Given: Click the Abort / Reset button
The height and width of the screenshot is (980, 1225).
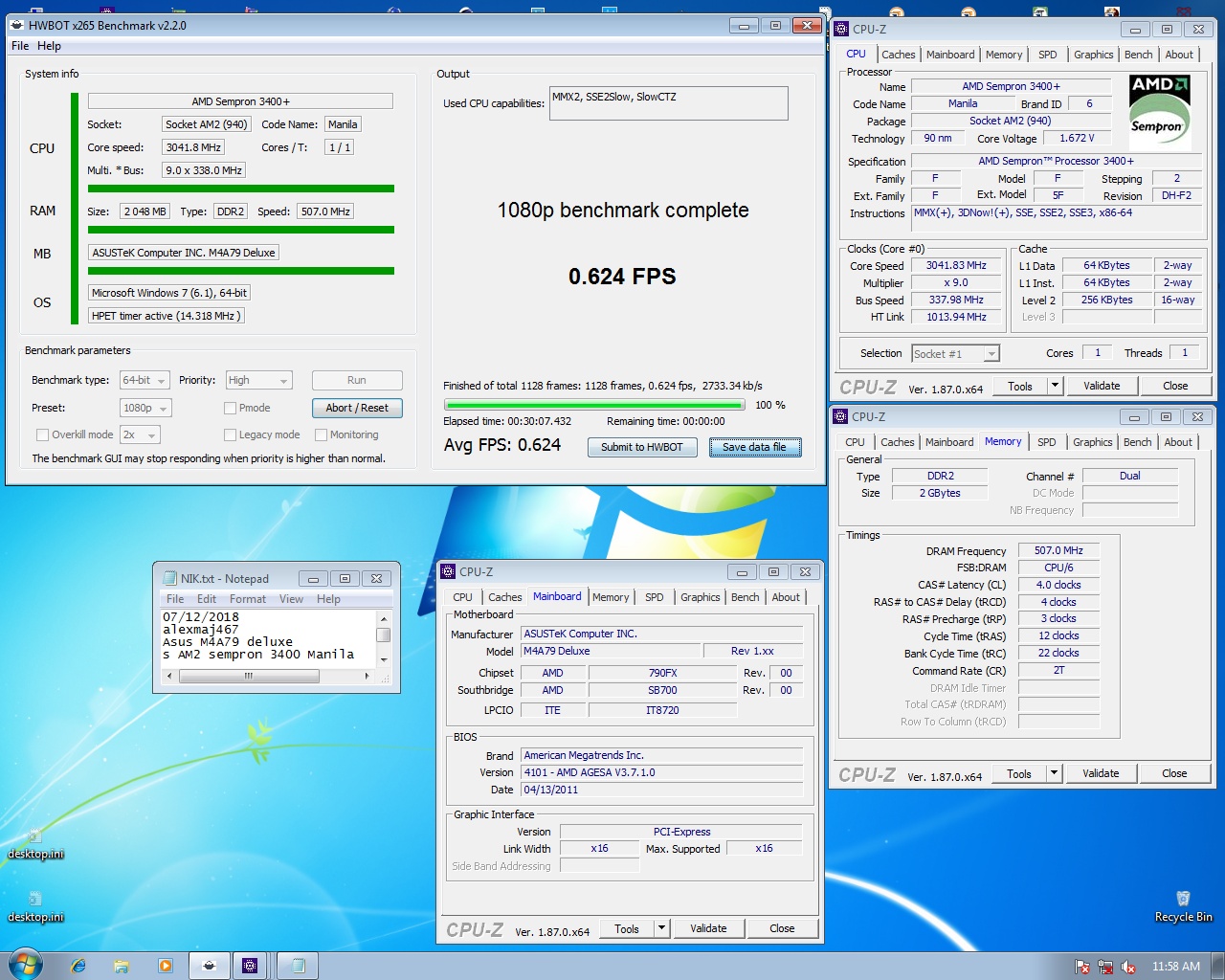Looking at the screenshot, I should coord(357,408).
